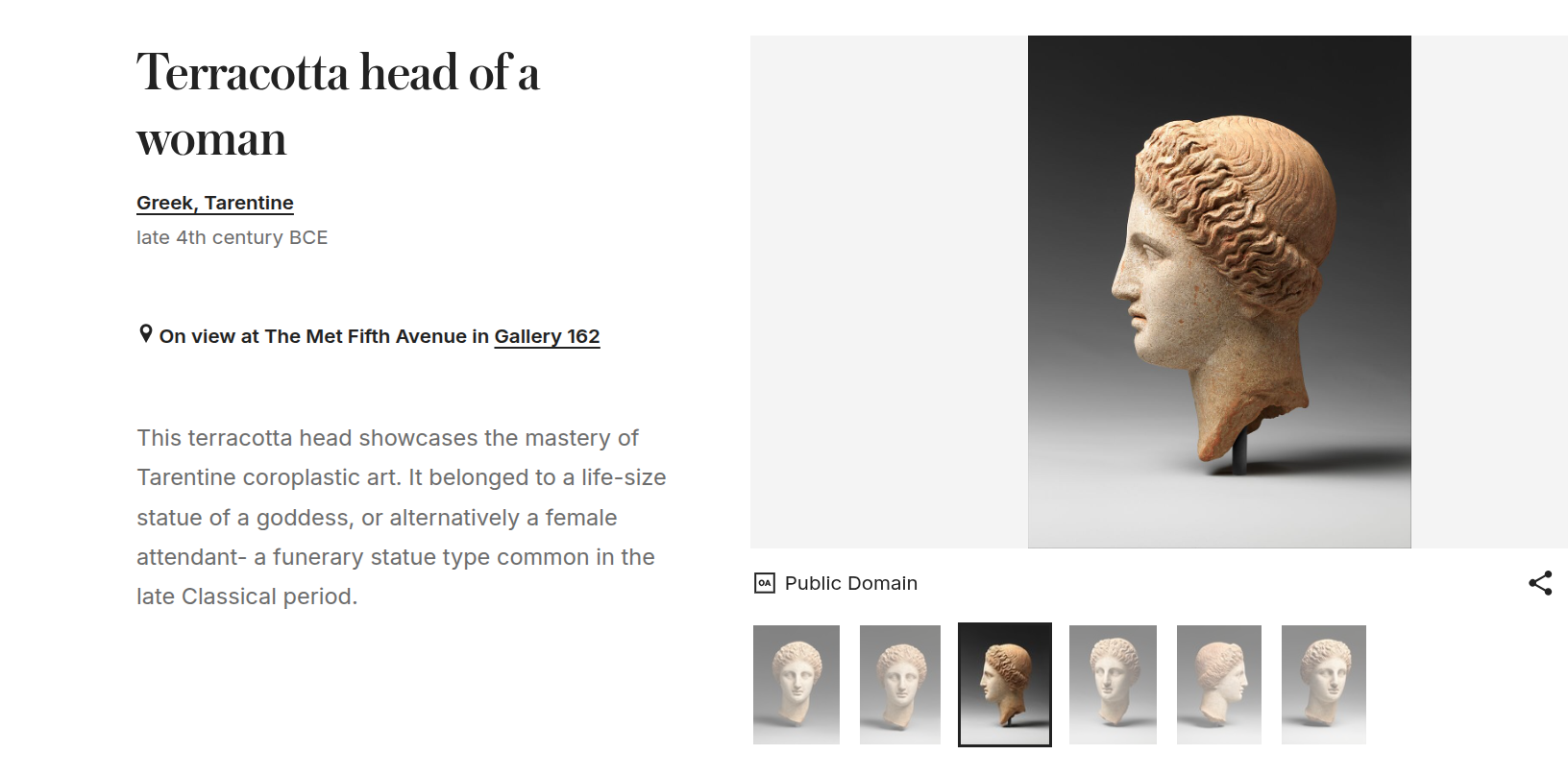Click the description paragraph about Tarentine coroplastic art
1568x779 pixels.
(x=399, y=517)
